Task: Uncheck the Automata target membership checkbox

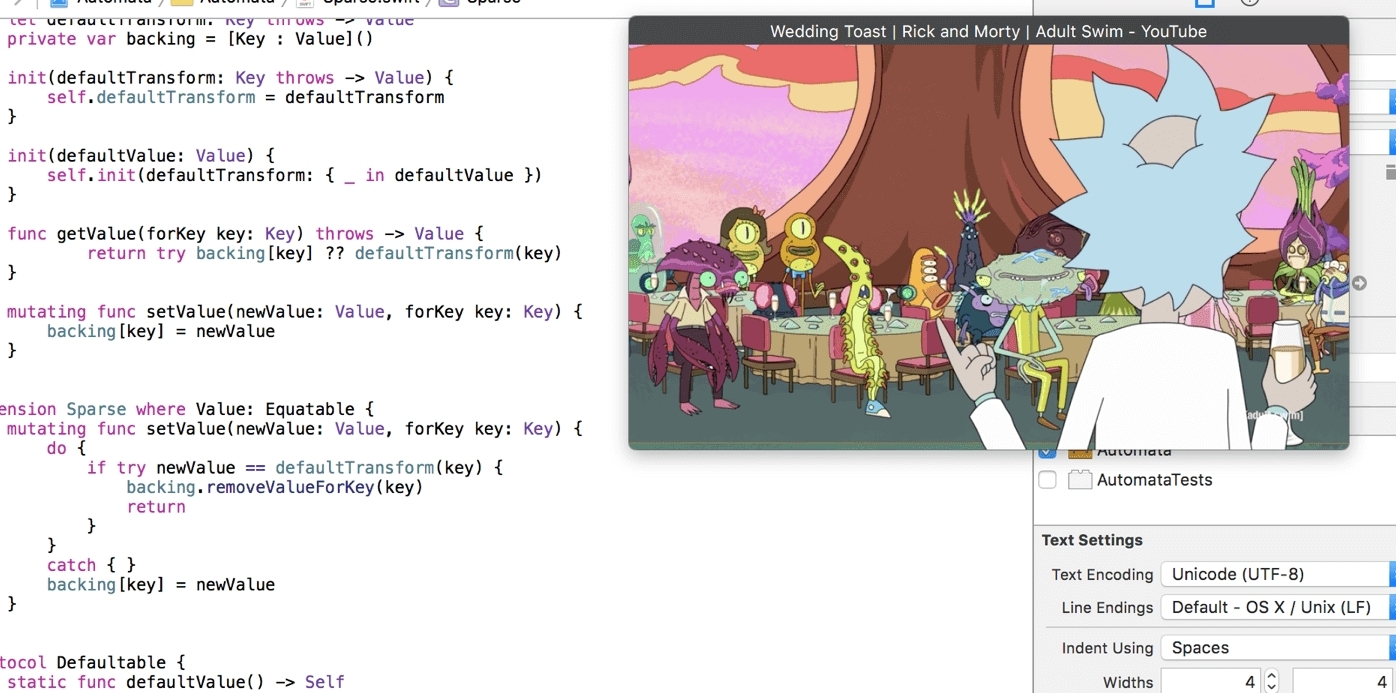Action: tap(1047, 453)
